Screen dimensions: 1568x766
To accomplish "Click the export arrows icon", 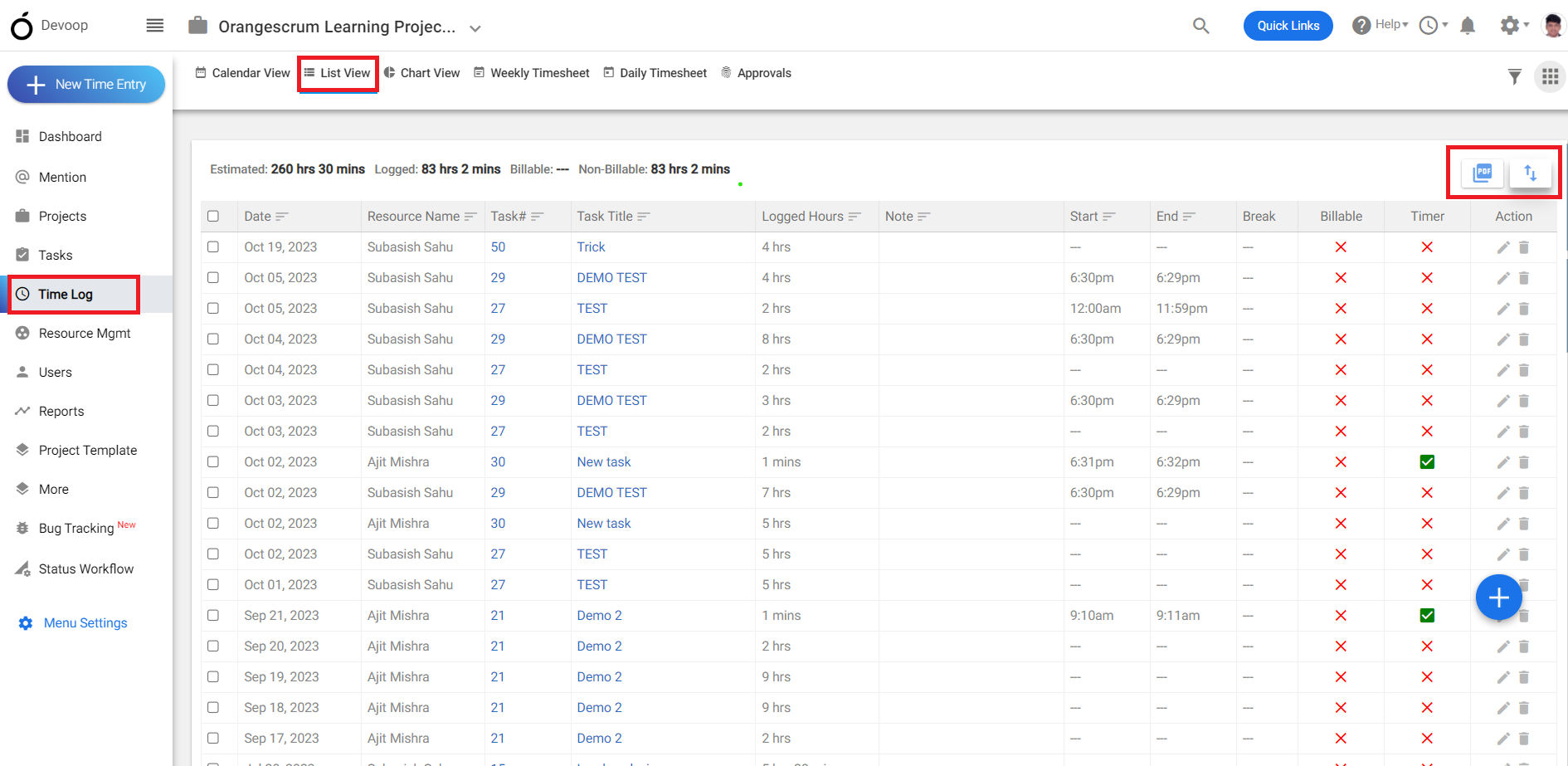I will (1530, 173).
